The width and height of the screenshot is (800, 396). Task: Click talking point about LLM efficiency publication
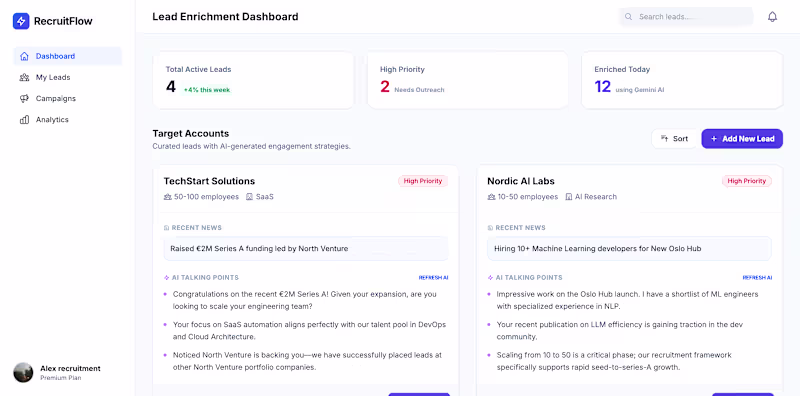click(619, 331)
